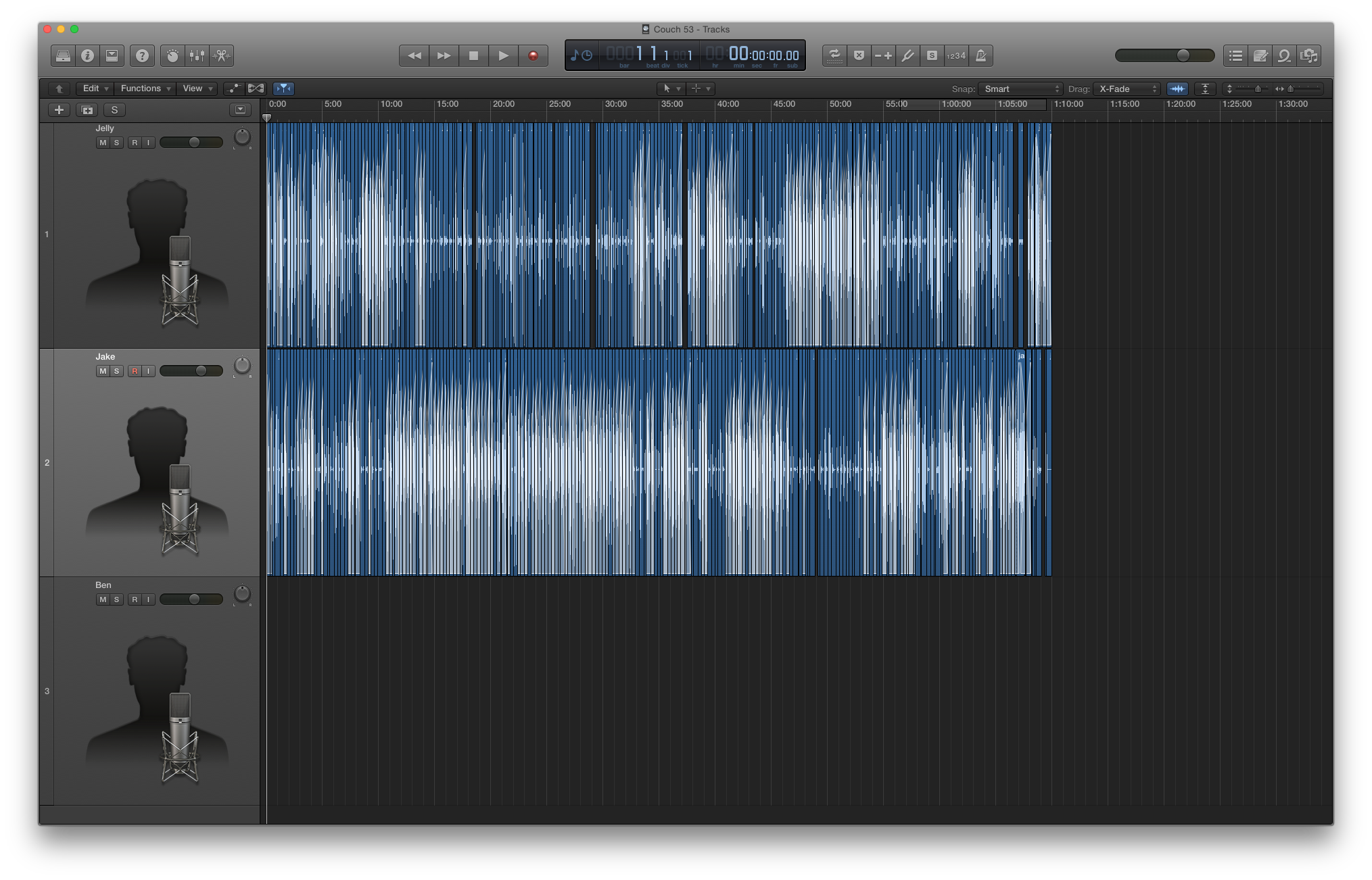This screenshot has width=1372, height=880.
Task: Open the Drag X-Fade dropdown
Action: (x=1127, y=89)
